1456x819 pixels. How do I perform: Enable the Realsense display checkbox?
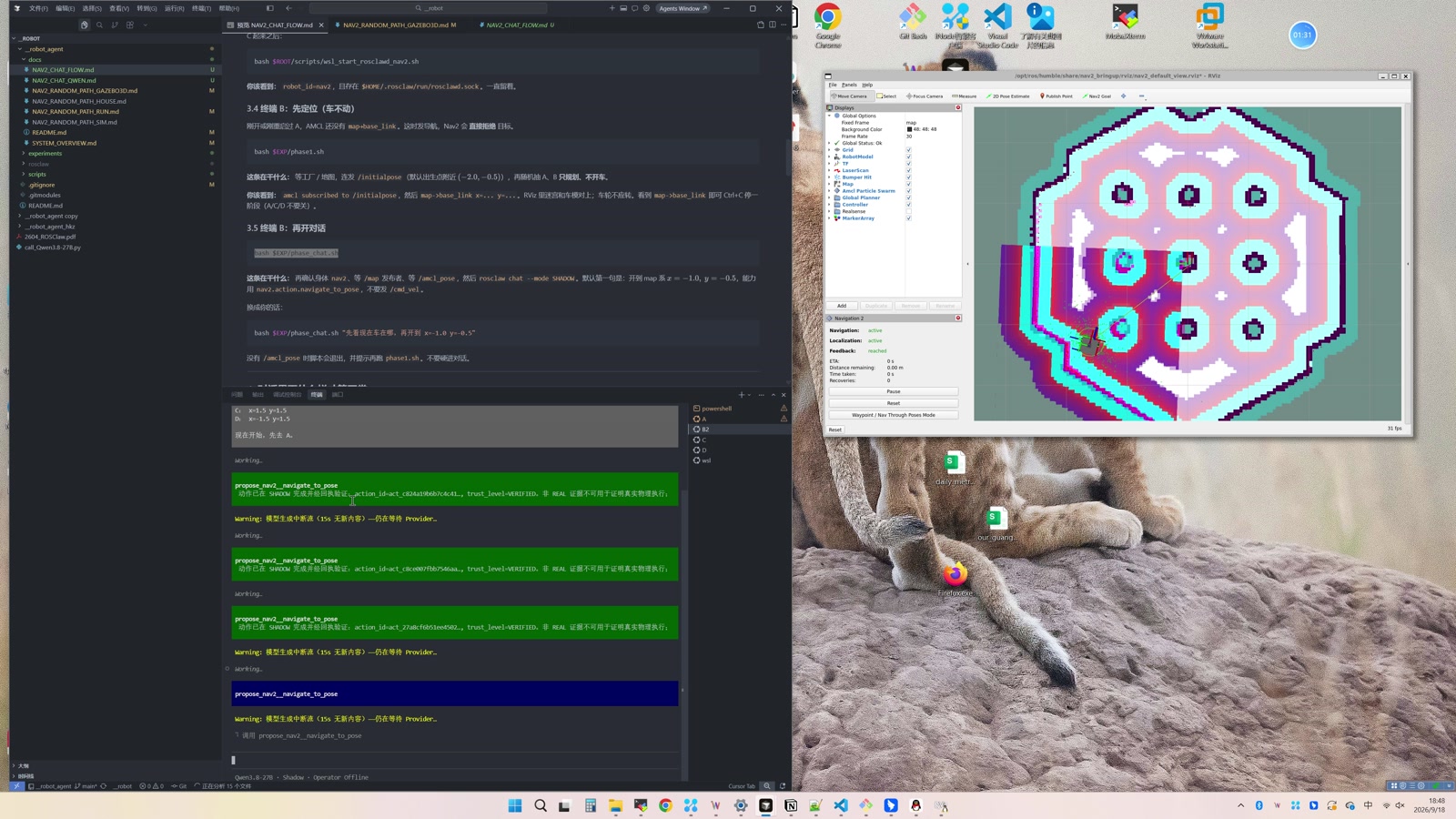click(x=908, y=211)
